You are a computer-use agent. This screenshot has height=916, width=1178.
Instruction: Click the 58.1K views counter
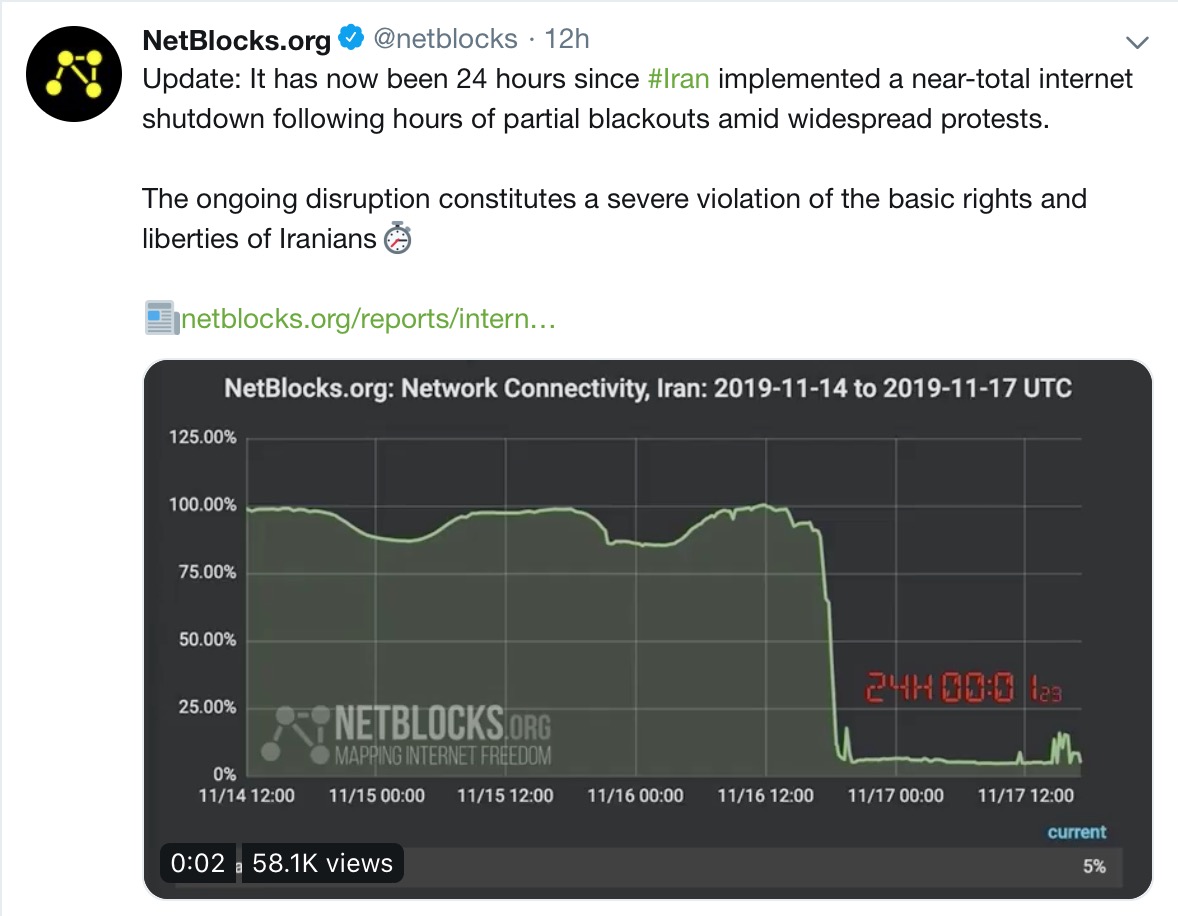322,863
